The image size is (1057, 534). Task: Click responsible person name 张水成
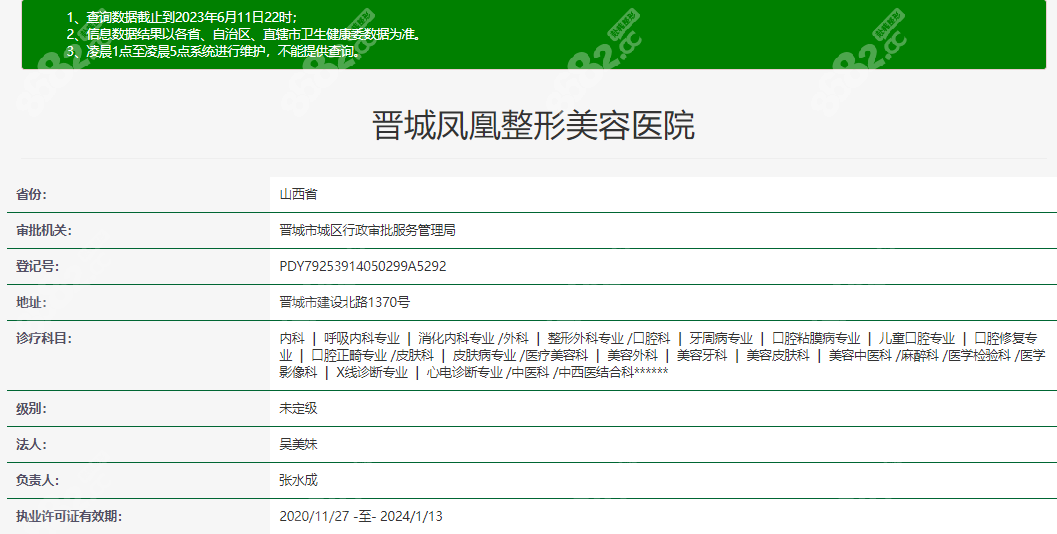(298, 480)
